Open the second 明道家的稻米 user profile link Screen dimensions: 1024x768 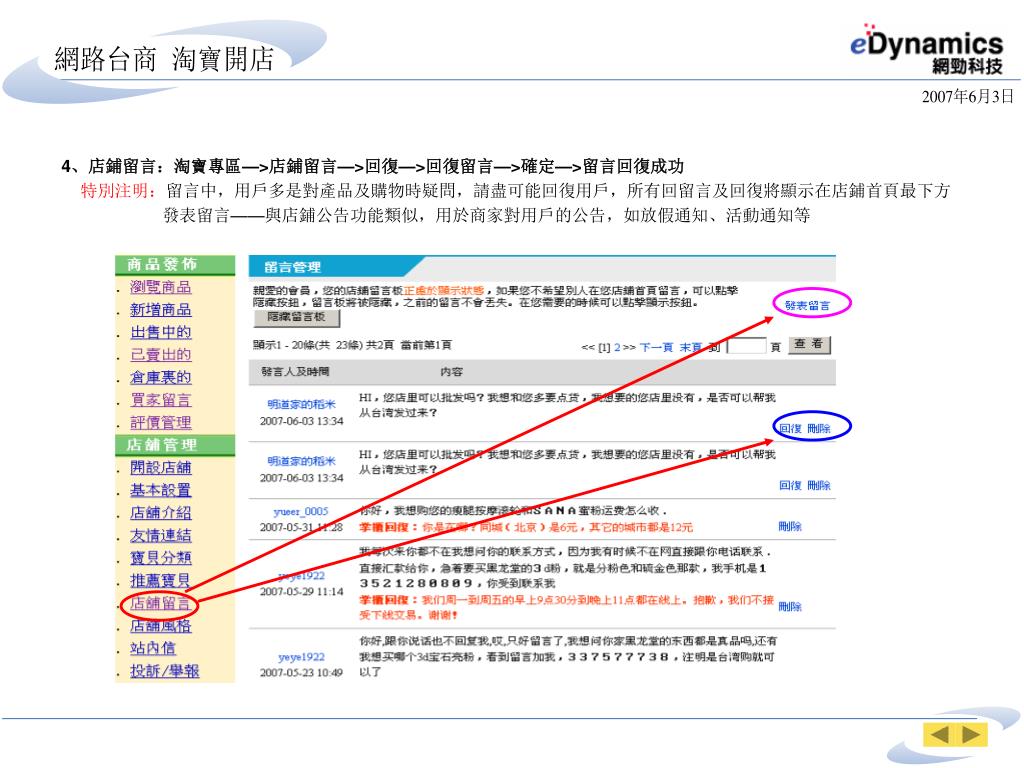[x=301, y=461]
